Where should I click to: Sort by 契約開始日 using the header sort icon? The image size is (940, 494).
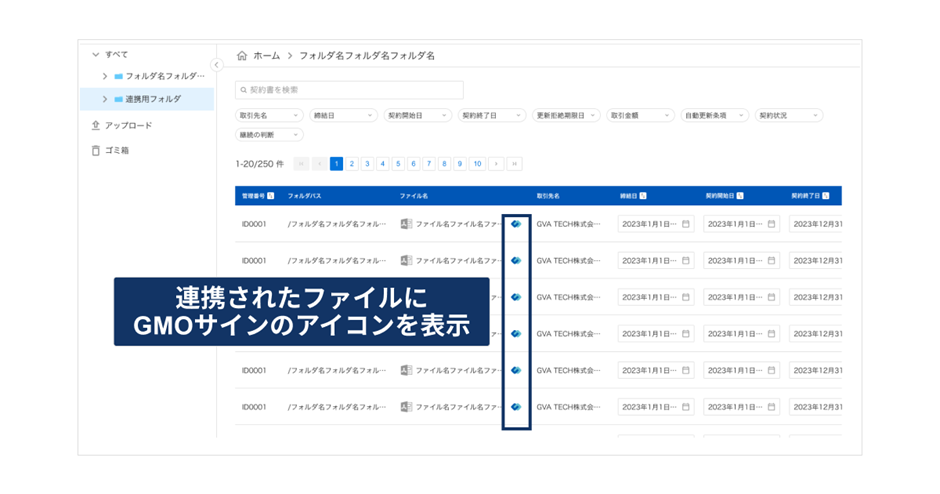[740, 196]
